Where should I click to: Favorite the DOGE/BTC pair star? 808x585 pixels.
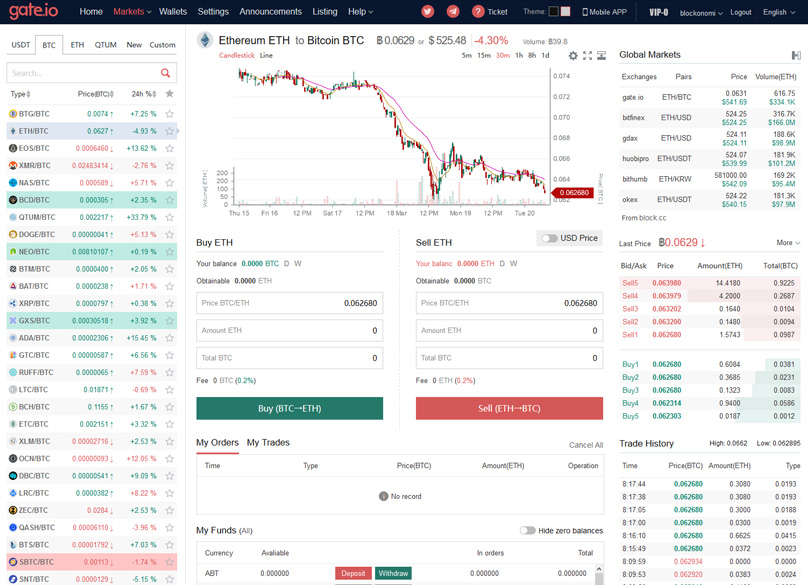point(170,235)
